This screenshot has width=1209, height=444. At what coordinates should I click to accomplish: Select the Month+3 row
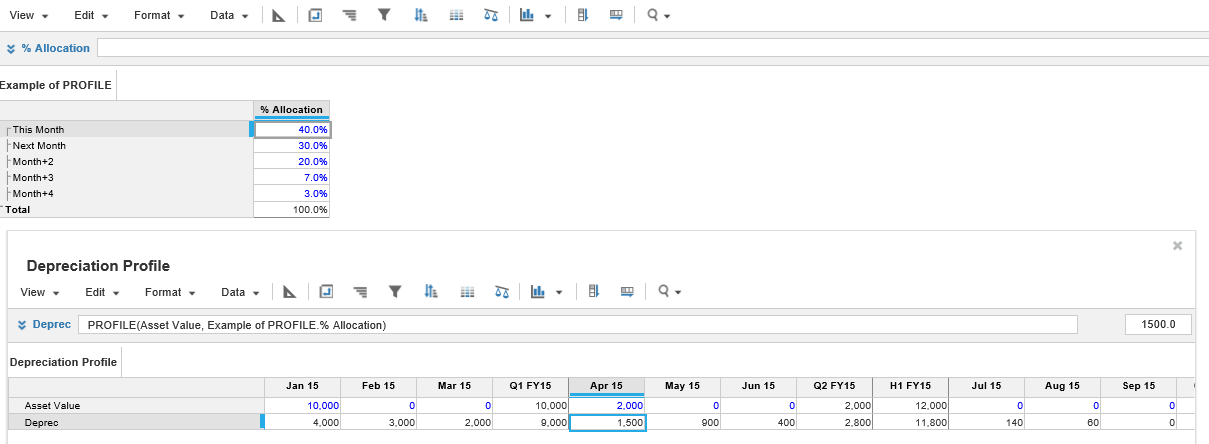pyautogui.click(x=126, y=177)
